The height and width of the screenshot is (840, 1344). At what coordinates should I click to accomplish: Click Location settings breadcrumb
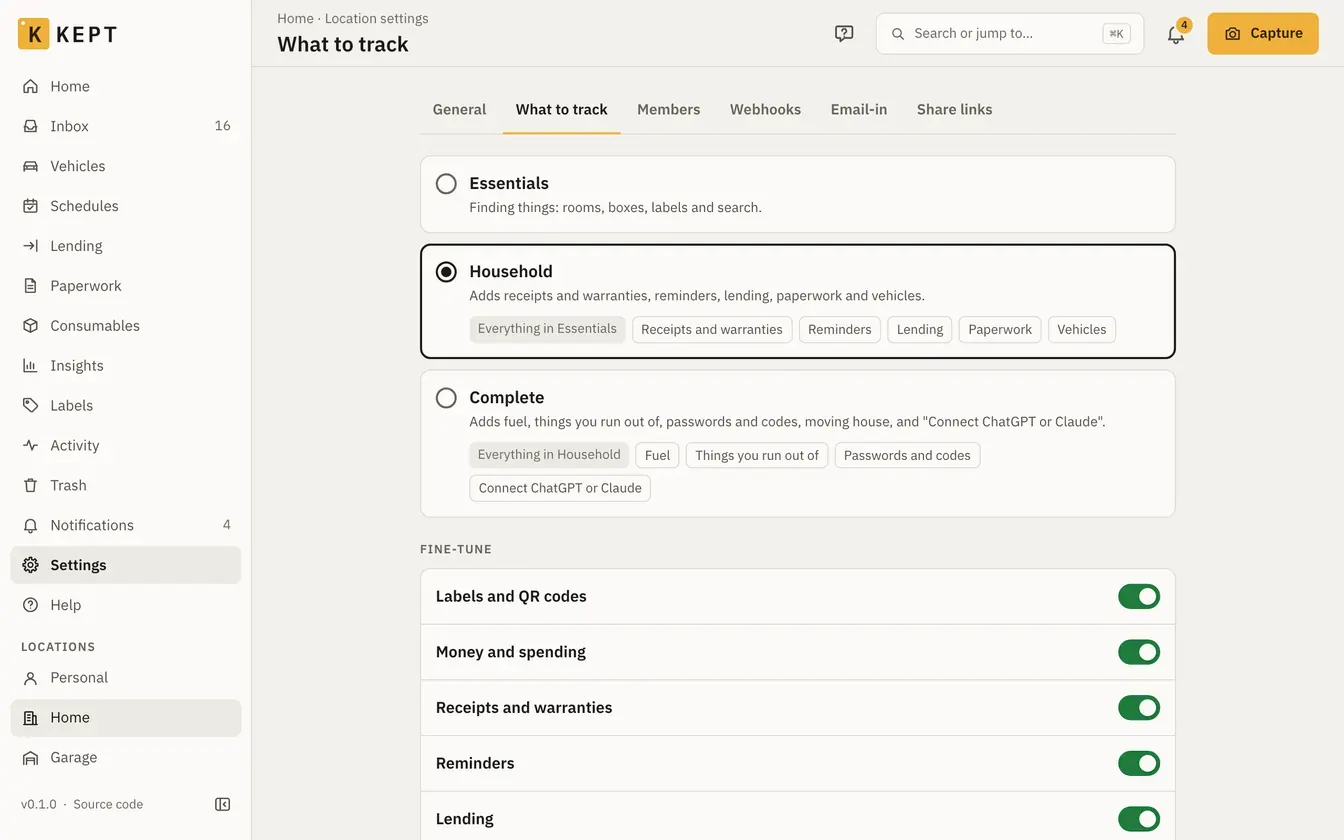tap(376, 18)
